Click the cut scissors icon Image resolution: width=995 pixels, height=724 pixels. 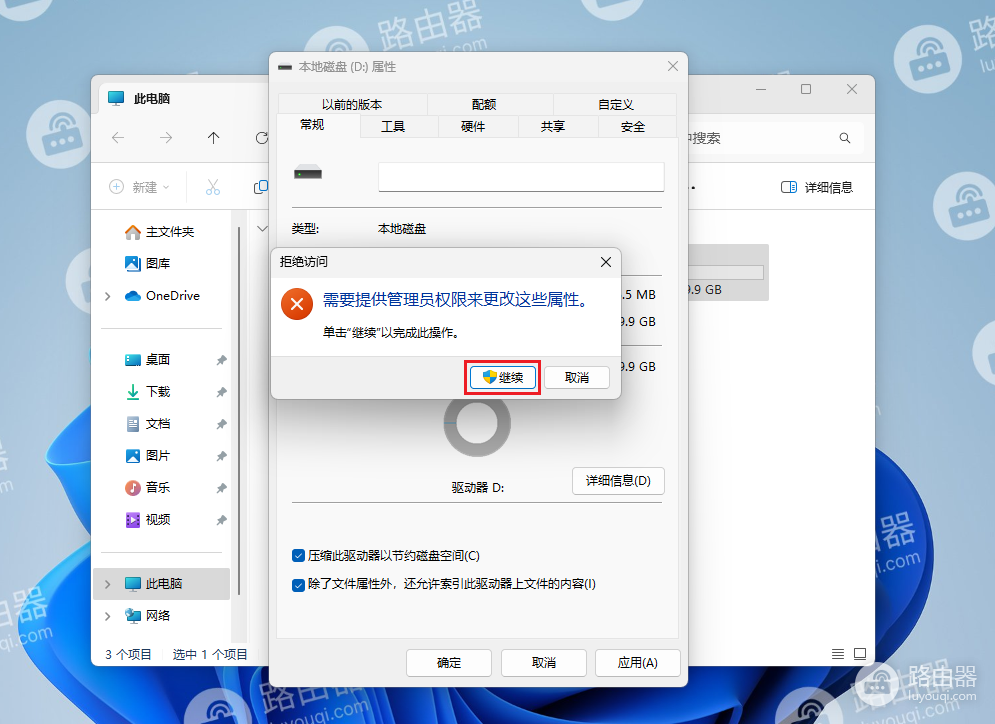213,187
